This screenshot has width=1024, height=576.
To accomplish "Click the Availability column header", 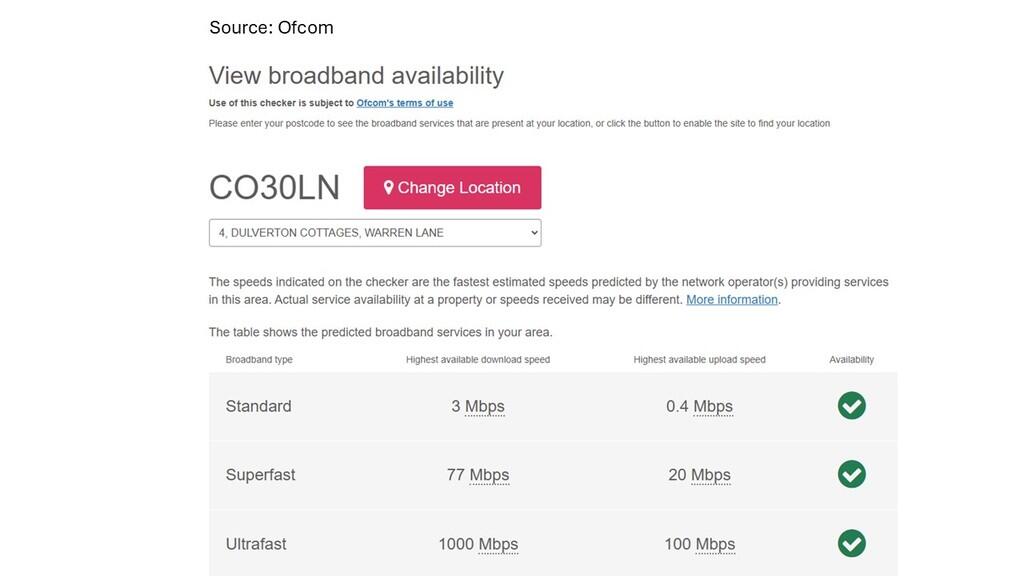I will [852, 360].
